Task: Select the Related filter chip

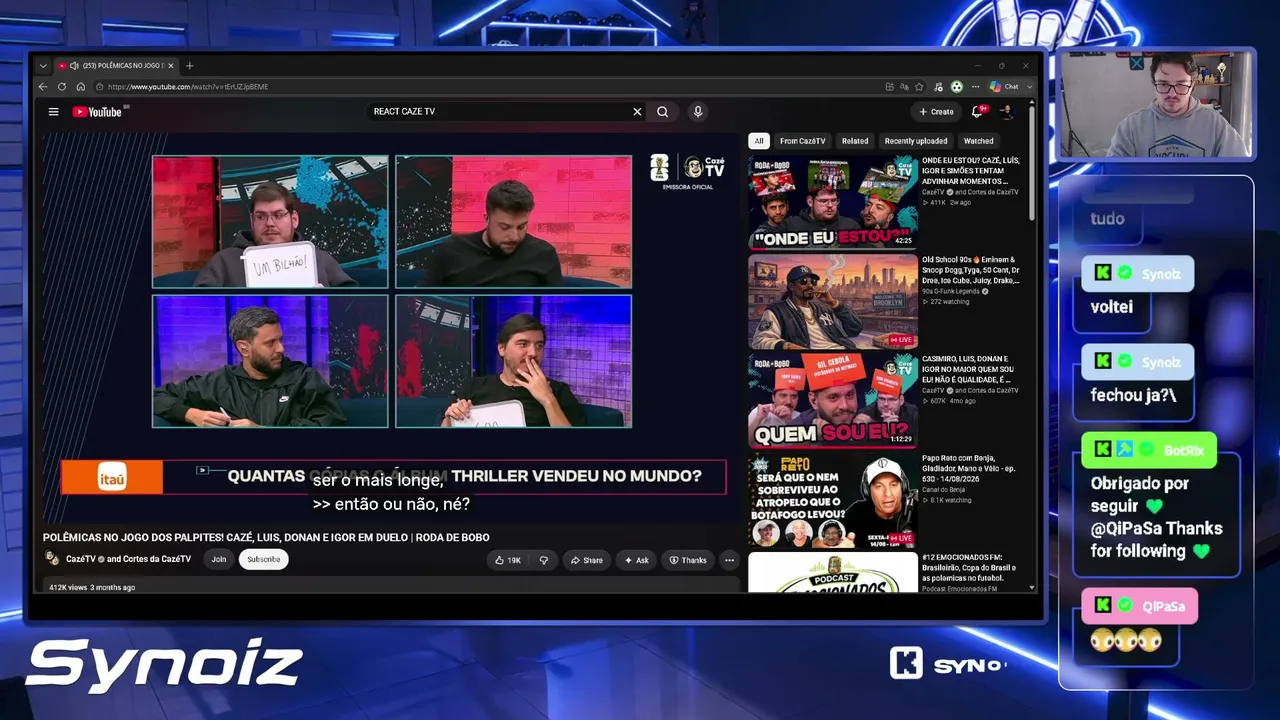Action: point(855,141)
